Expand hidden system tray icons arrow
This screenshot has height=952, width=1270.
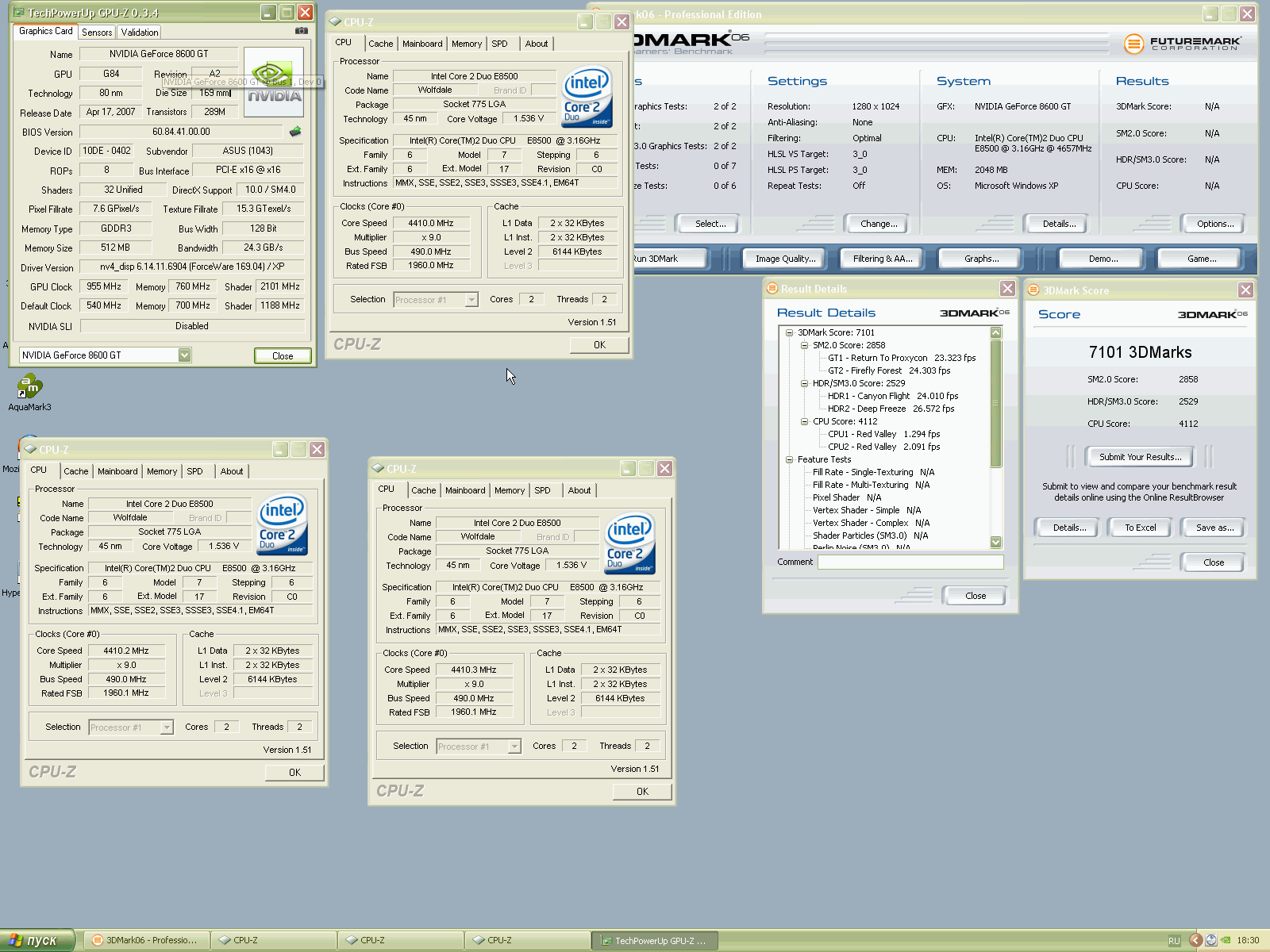point(1195,940)
